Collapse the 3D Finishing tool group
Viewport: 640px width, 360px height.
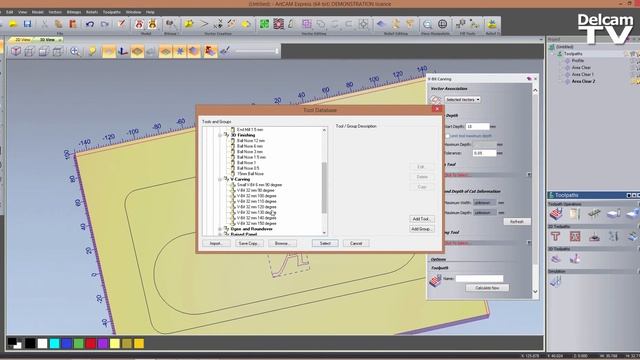pos(220,135)
